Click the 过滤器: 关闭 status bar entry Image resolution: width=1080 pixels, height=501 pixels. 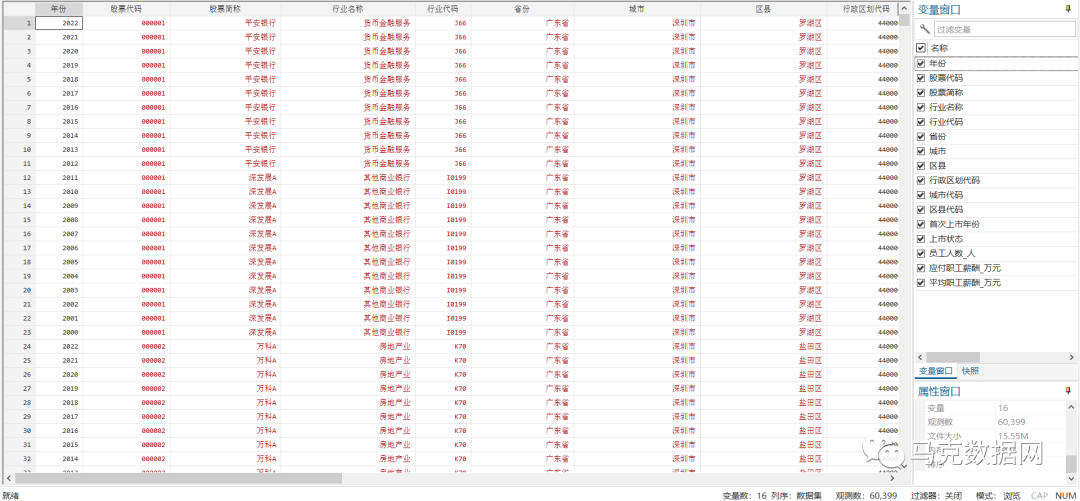(x=936, y=495)
